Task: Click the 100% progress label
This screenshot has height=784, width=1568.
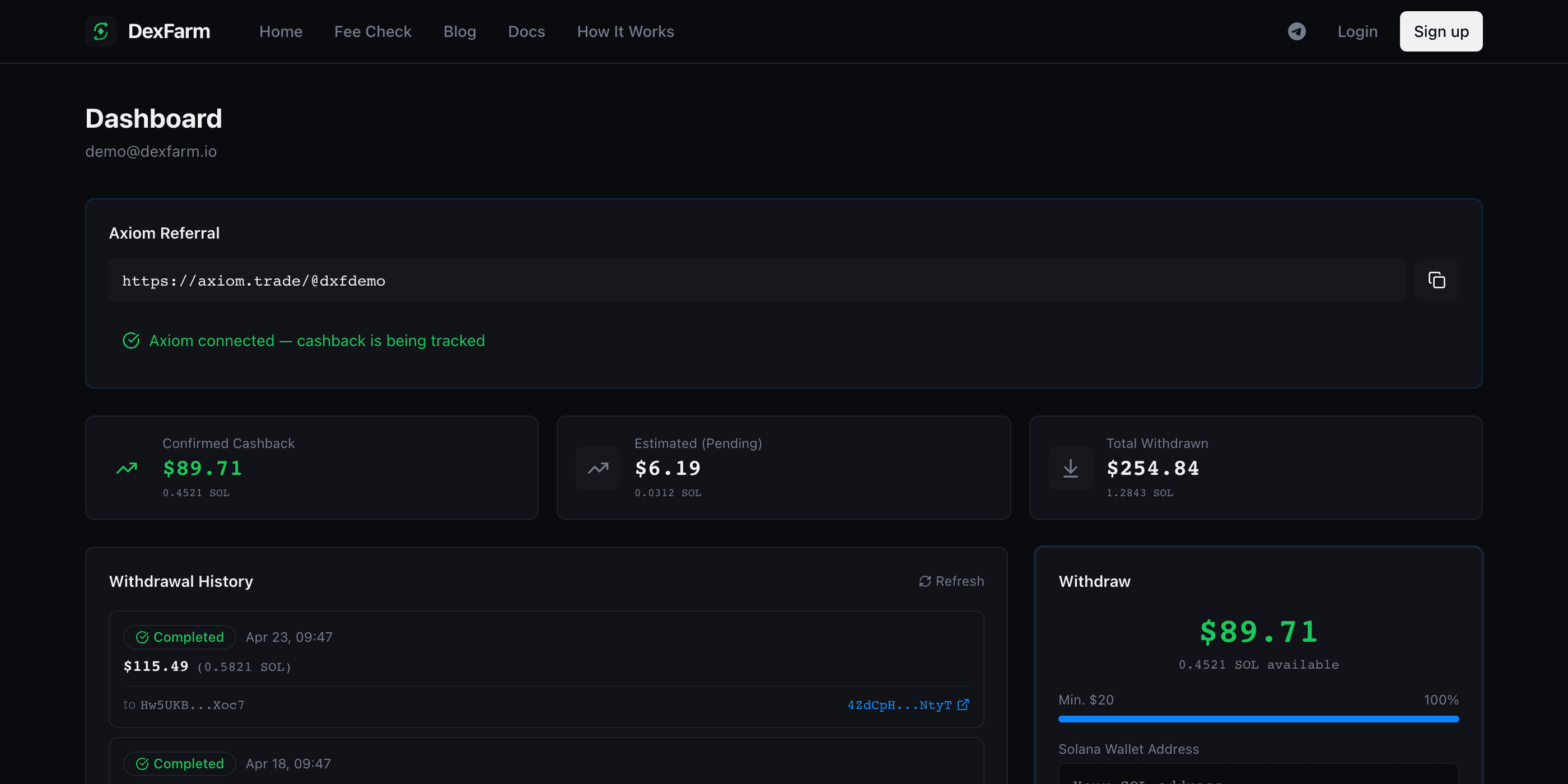Action: click(x=1441, y=700)
